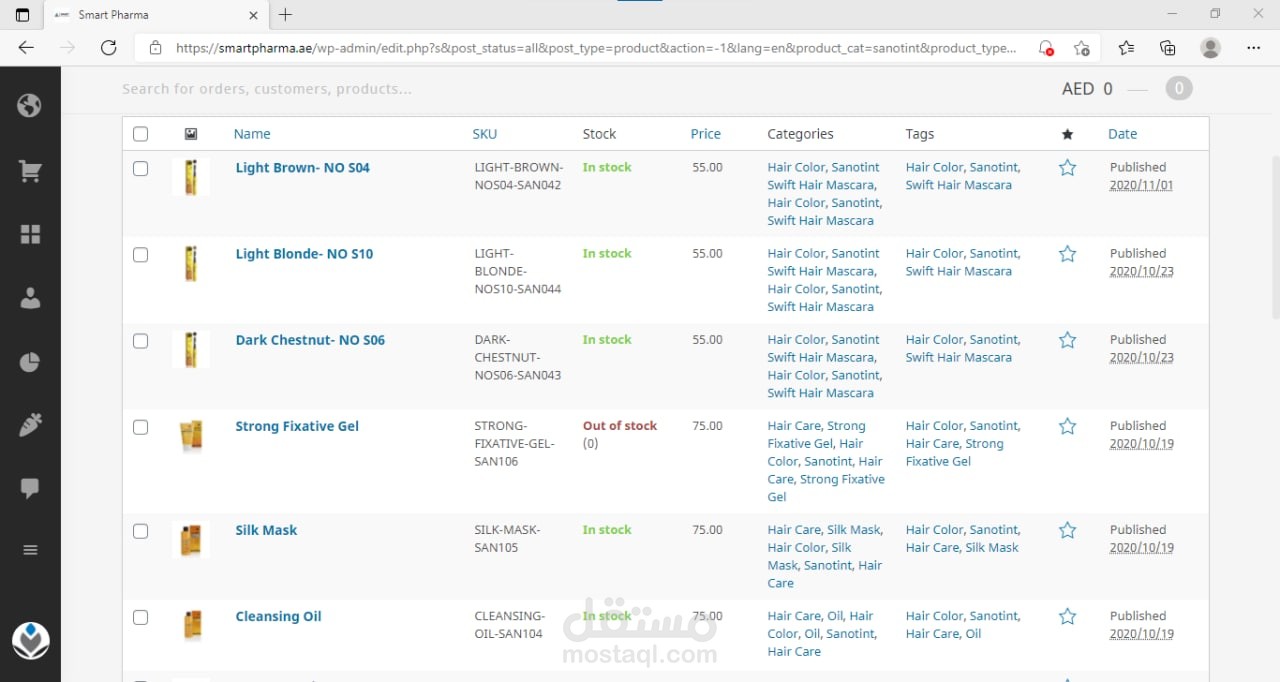Open the globe icon in sidebar
Image resolution: width=1280 pixels, height=682 pixels.
click(x=30, y=104)
